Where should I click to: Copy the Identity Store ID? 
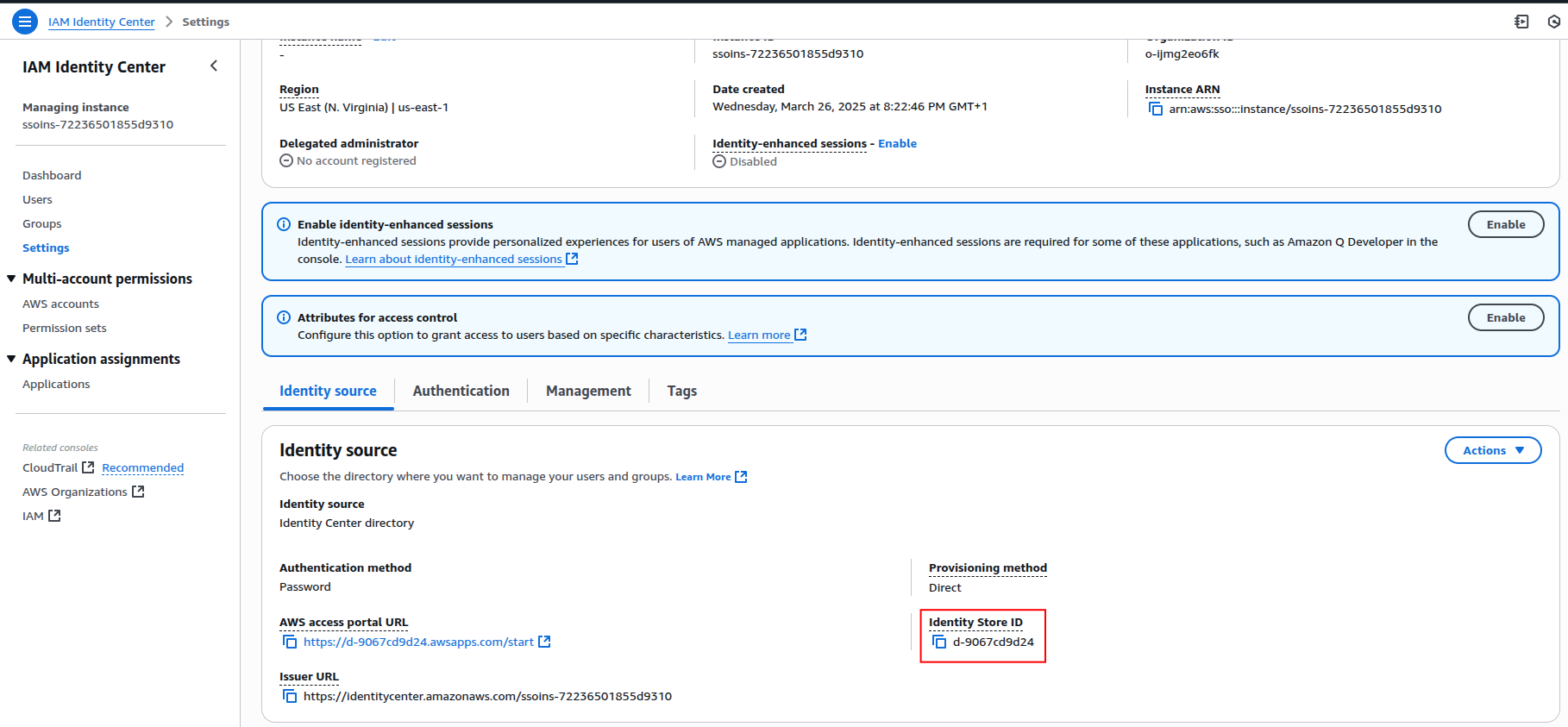939,642
